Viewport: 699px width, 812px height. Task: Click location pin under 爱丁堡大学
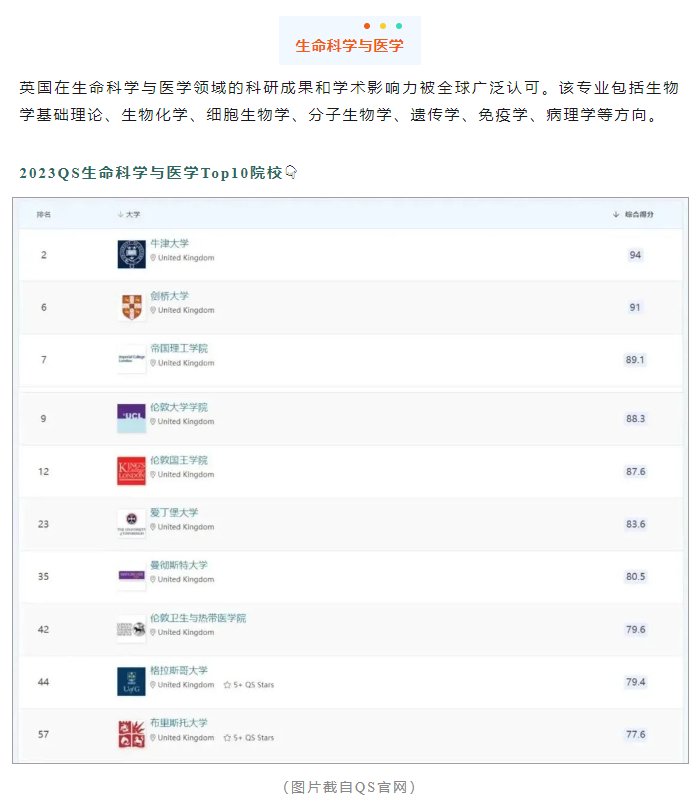(153, 527)
